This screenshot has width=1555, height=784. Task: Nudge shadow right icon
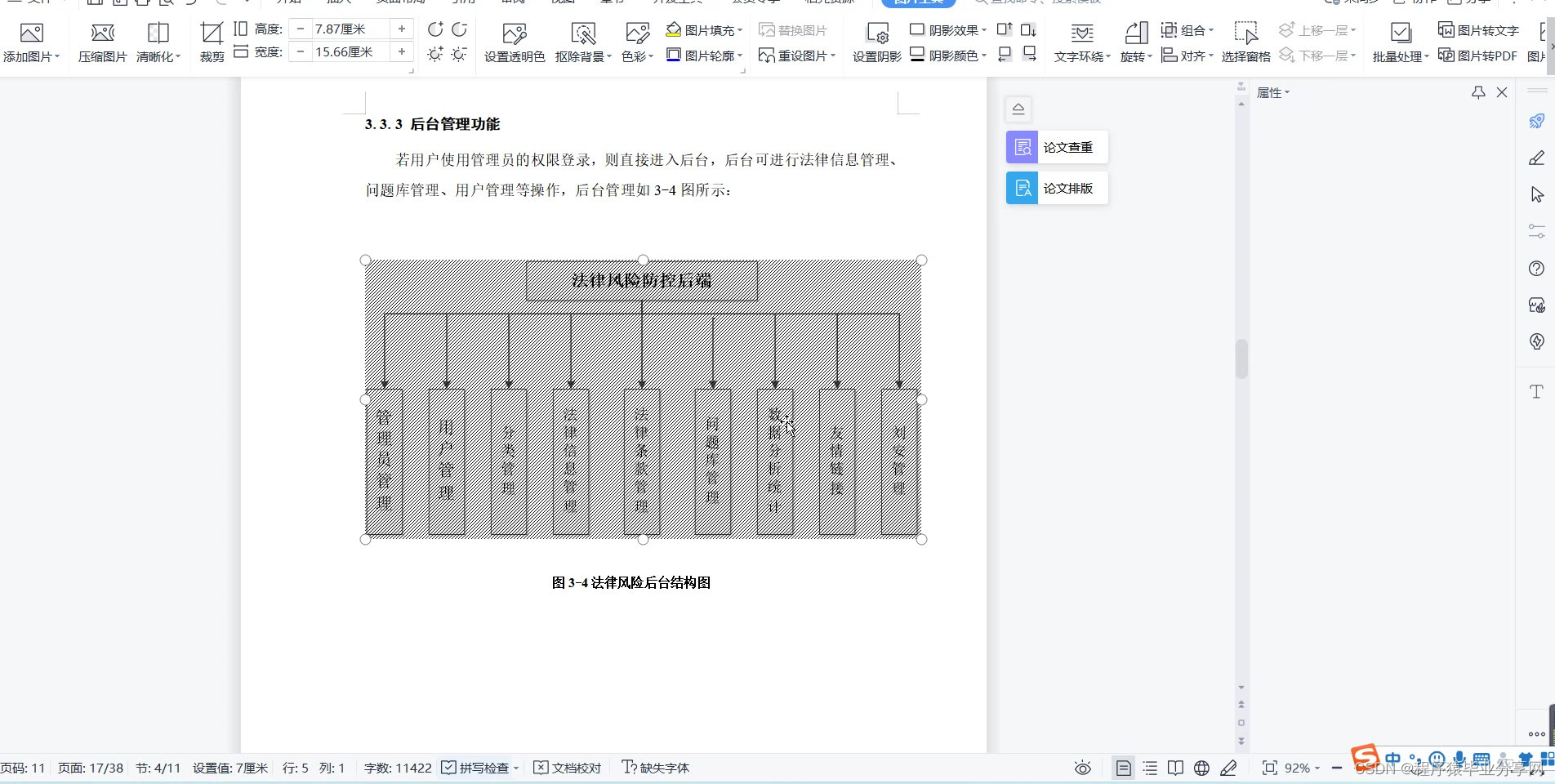[1029, 54]
